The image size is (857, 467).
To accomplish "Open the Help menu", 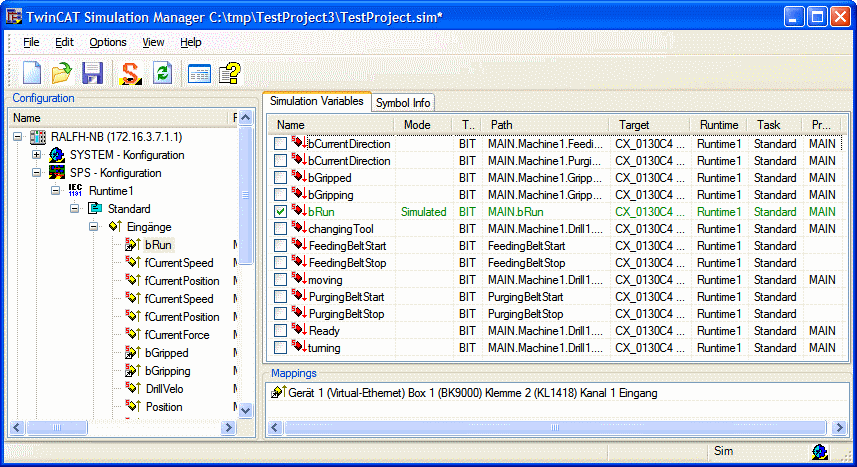I will 190,42.
